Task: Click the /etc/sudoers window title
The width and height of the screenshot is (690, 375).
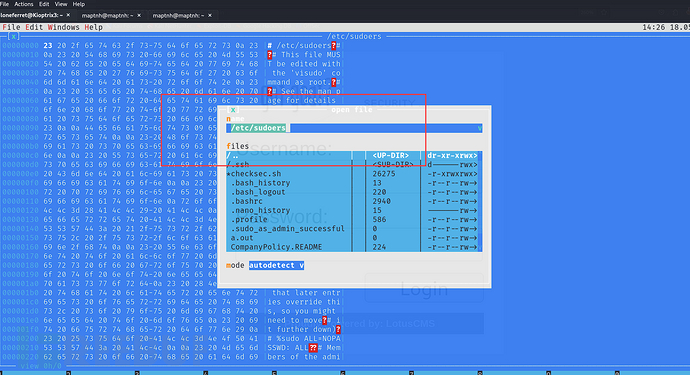Action: point(354,37)
